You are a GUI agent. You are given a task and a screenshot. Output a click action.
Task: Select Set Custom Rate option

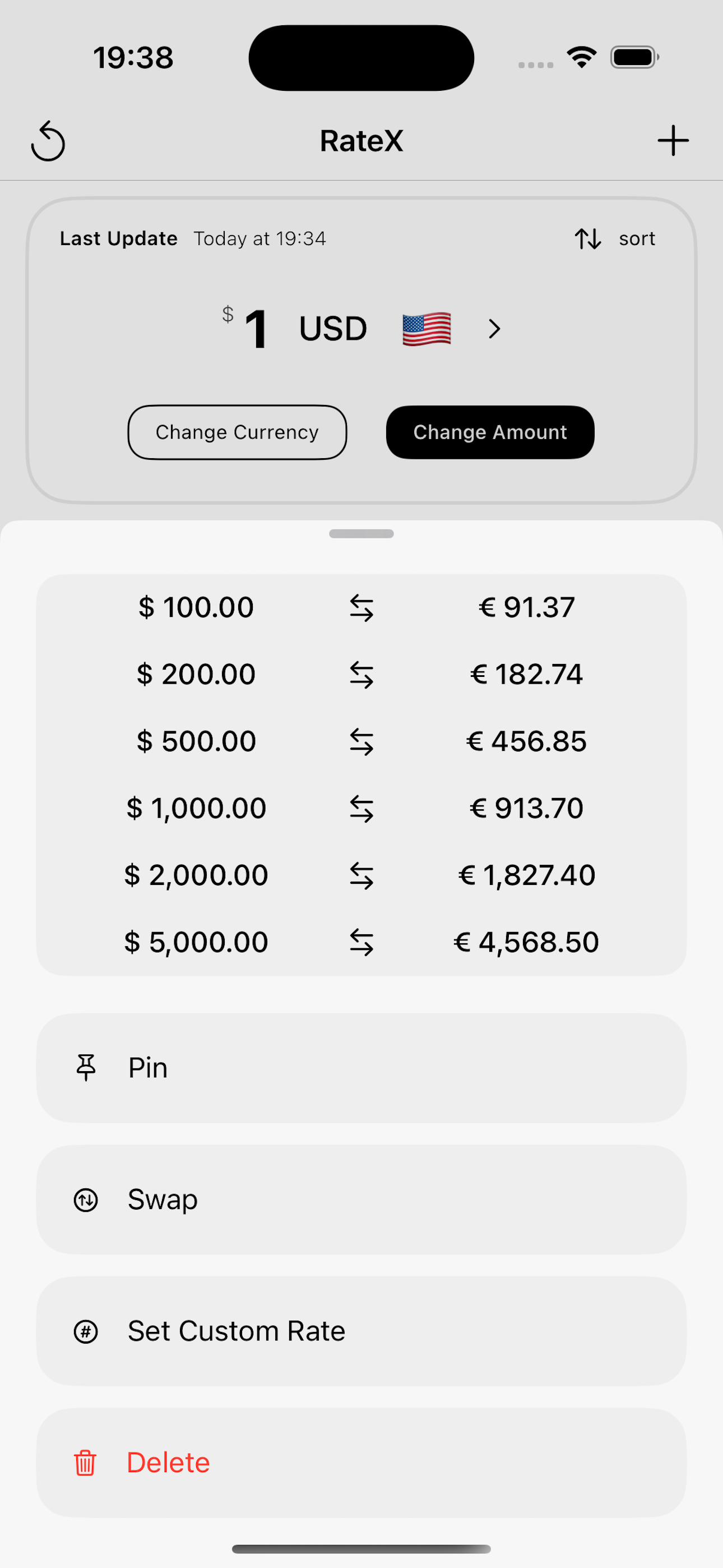click(361, 1331)
